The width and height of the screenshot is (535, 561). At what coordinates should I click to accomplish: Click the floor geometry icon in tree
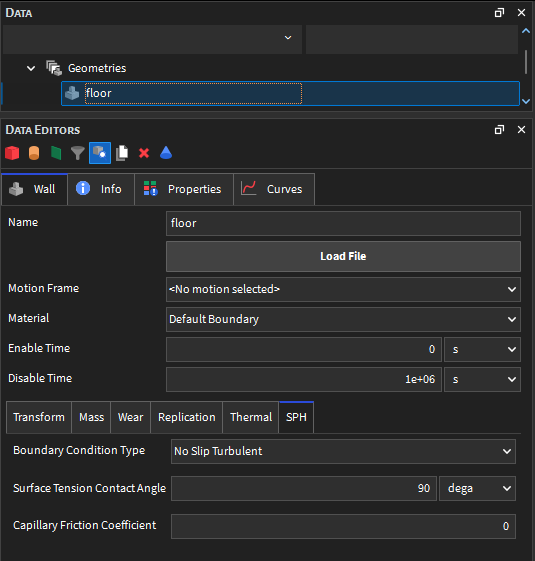point(72,93)
